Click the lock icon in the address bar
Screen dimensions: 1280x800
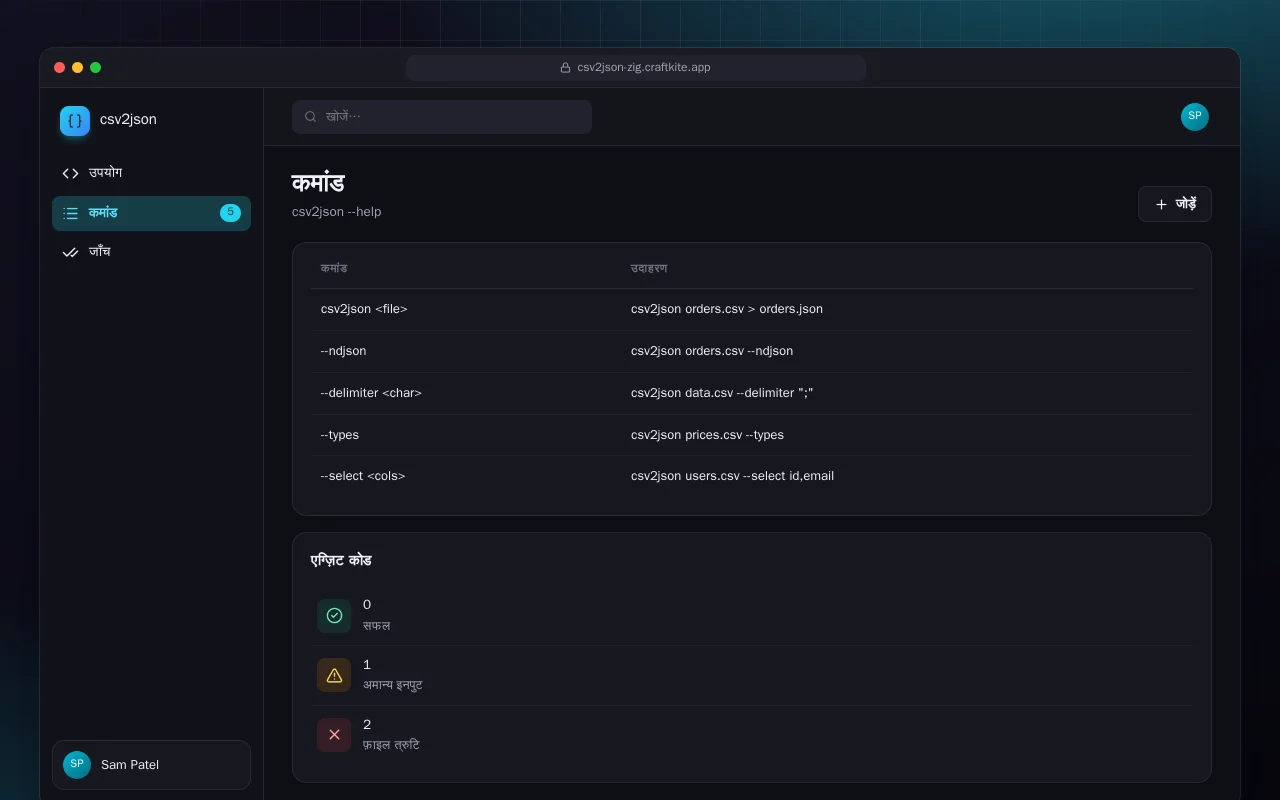(x=566, y=68)
